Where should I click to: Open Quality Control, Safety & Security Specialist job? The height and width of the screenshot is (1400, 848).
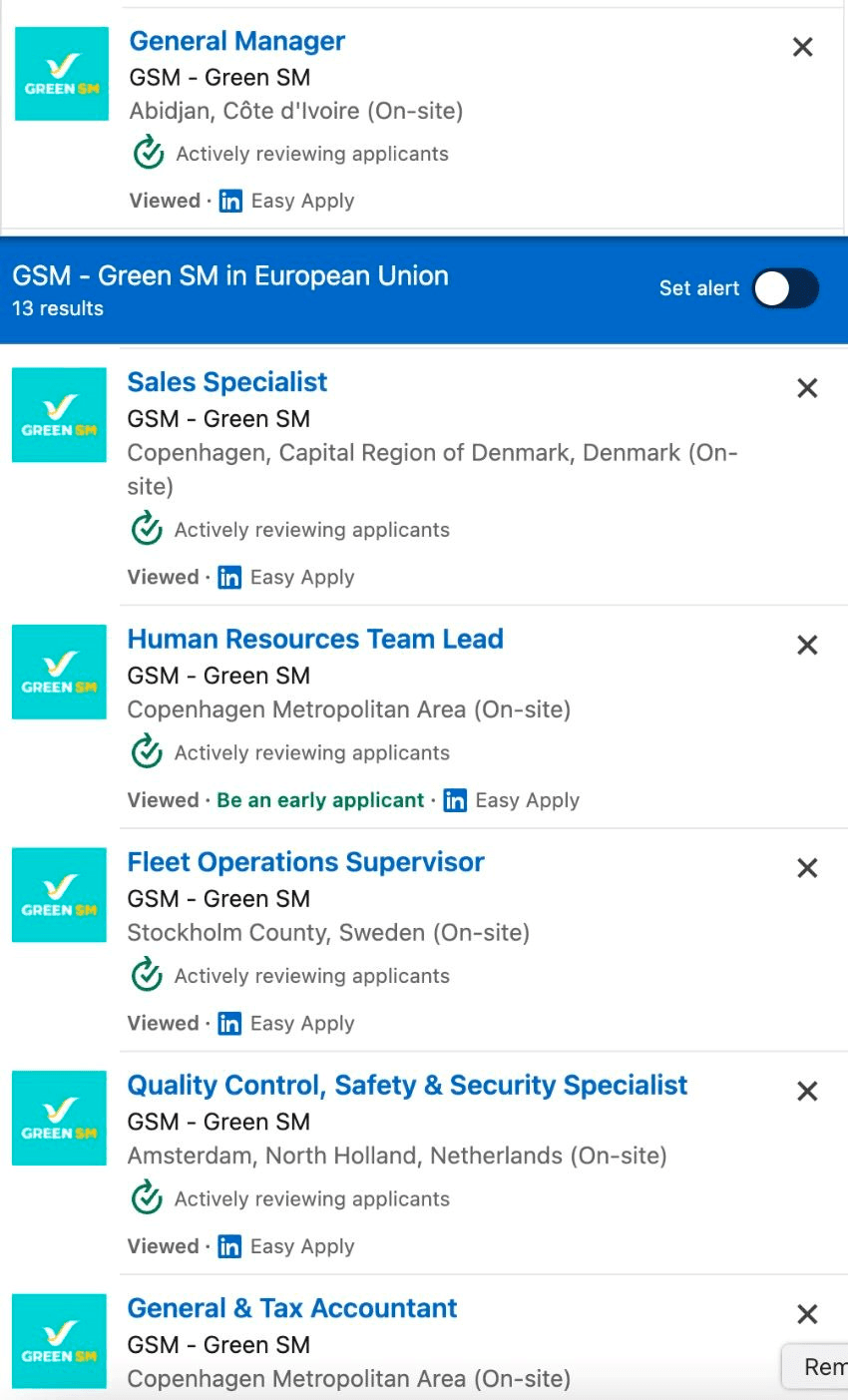(408, 1085)
